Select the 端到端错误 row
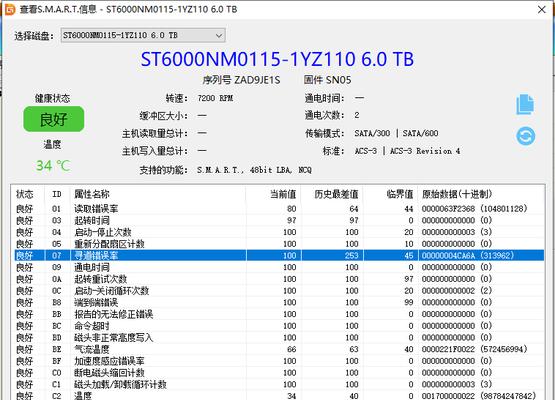Image resolution: width=555 pixels, height=400 pixels. pos(279,302)
